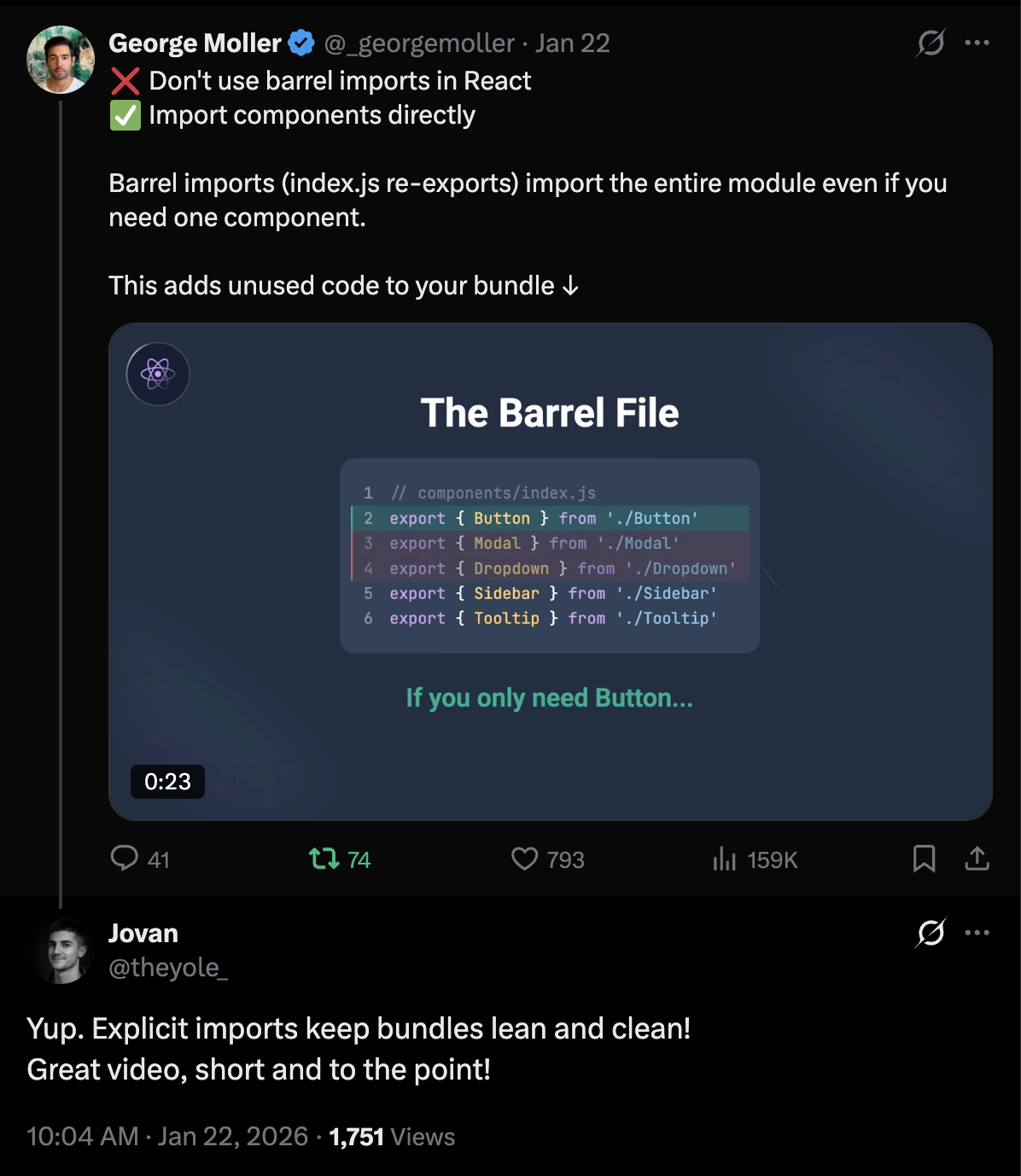1021x1176 pixels.
Task: Open the view analytics bar chart icon
Action: click(x=724, y=859)
